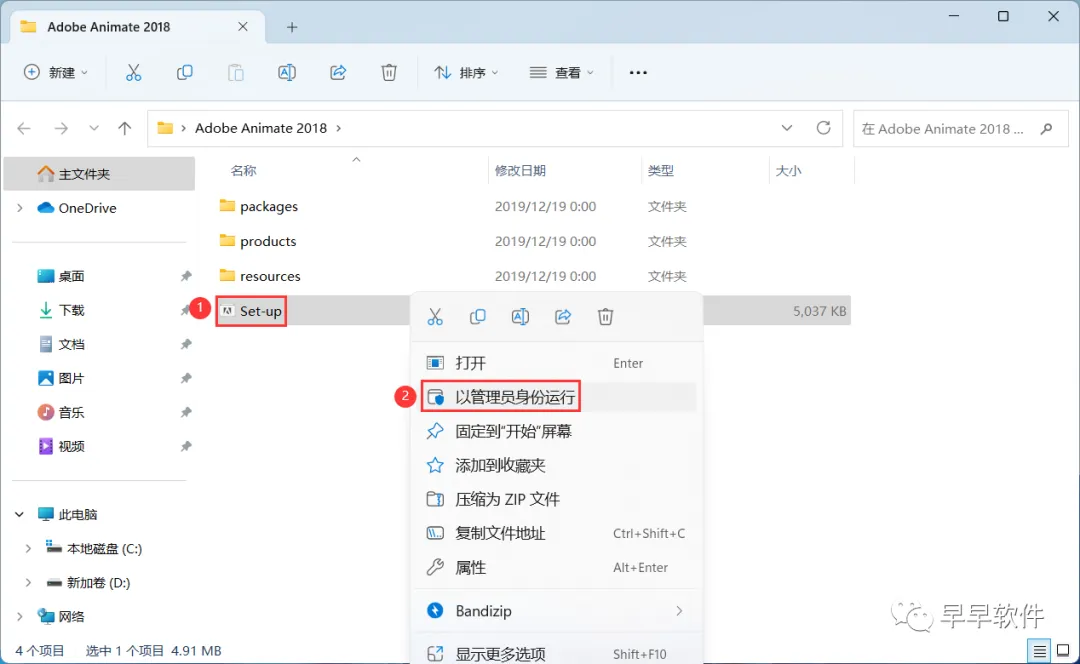Expand the OneDrive tree node
The image size is (1080, 664).
pyautogui.click(x=19, y=208)
